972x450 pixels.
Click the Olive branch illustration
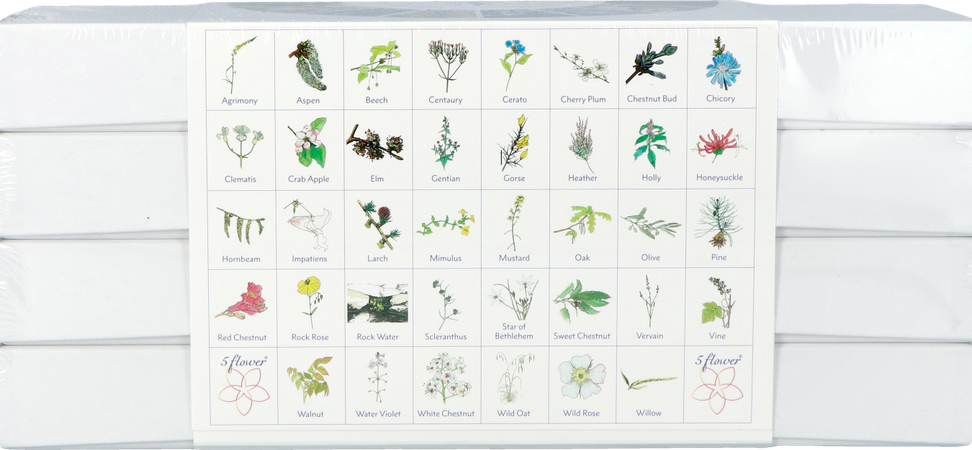[651, 224]
